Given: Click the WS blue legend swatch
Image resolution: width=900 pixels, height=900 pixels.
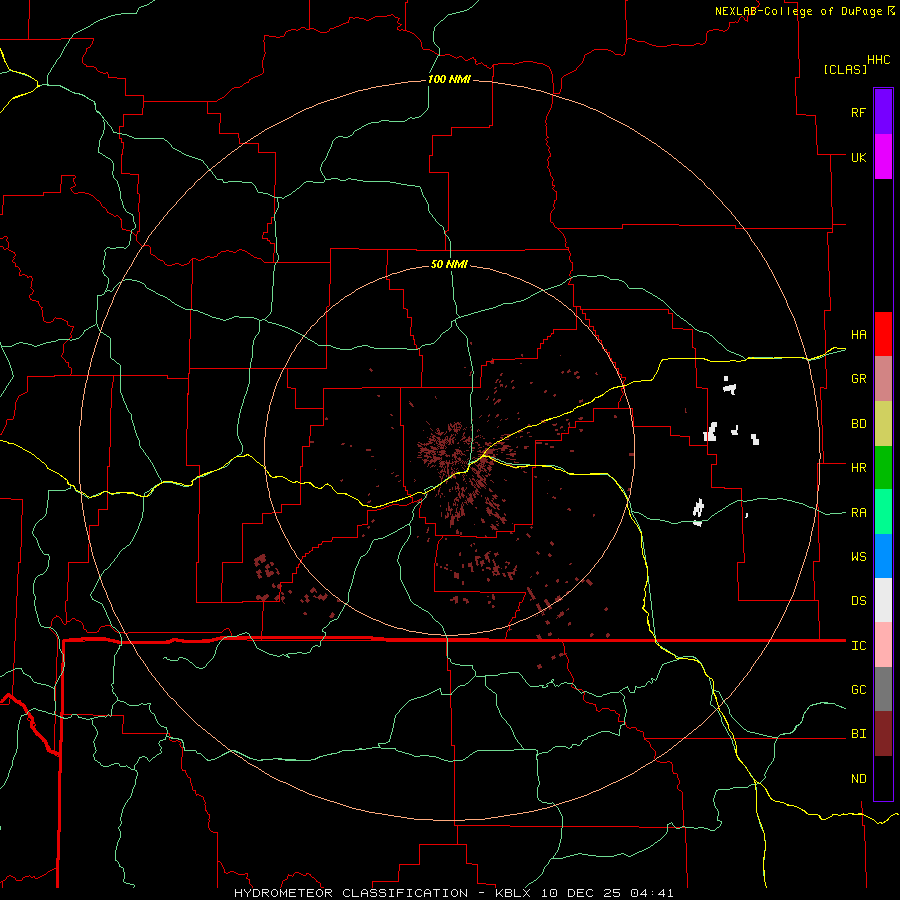Looking at the screenshot, I should [x=883, y=556].
